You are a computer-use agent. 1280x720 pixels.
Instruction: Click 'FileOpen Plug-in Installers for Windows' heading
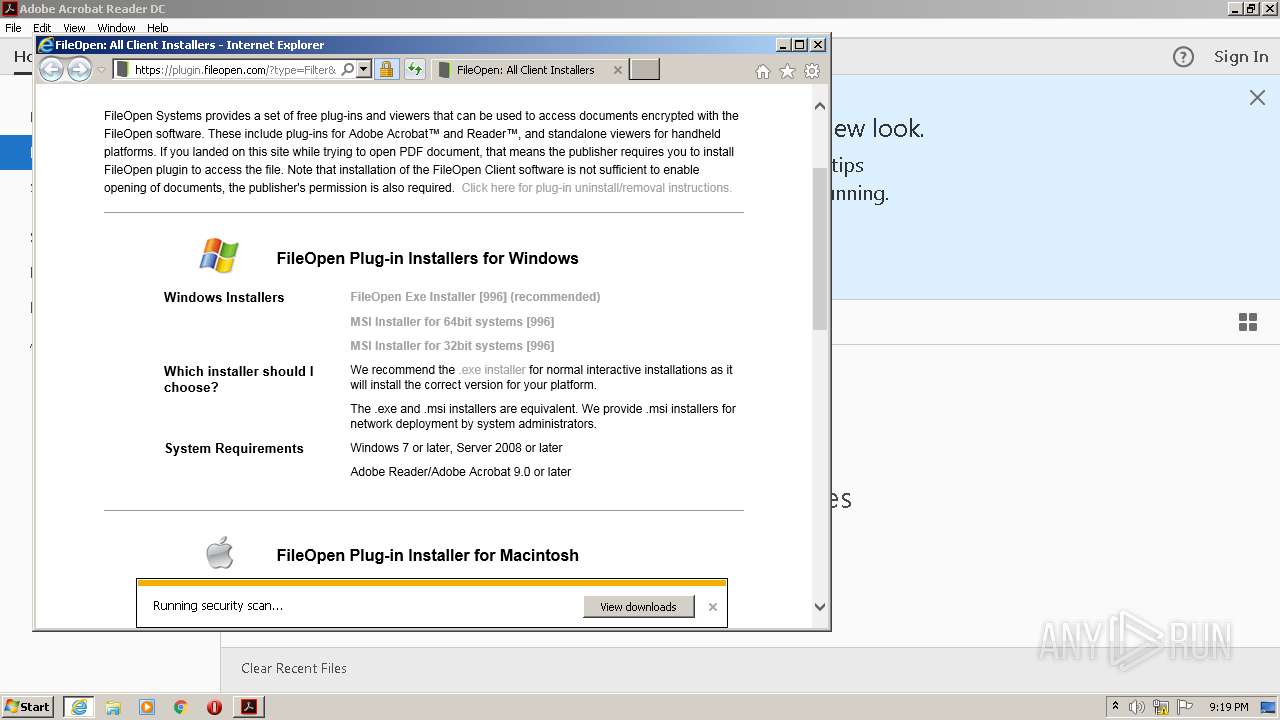point(428,258)
